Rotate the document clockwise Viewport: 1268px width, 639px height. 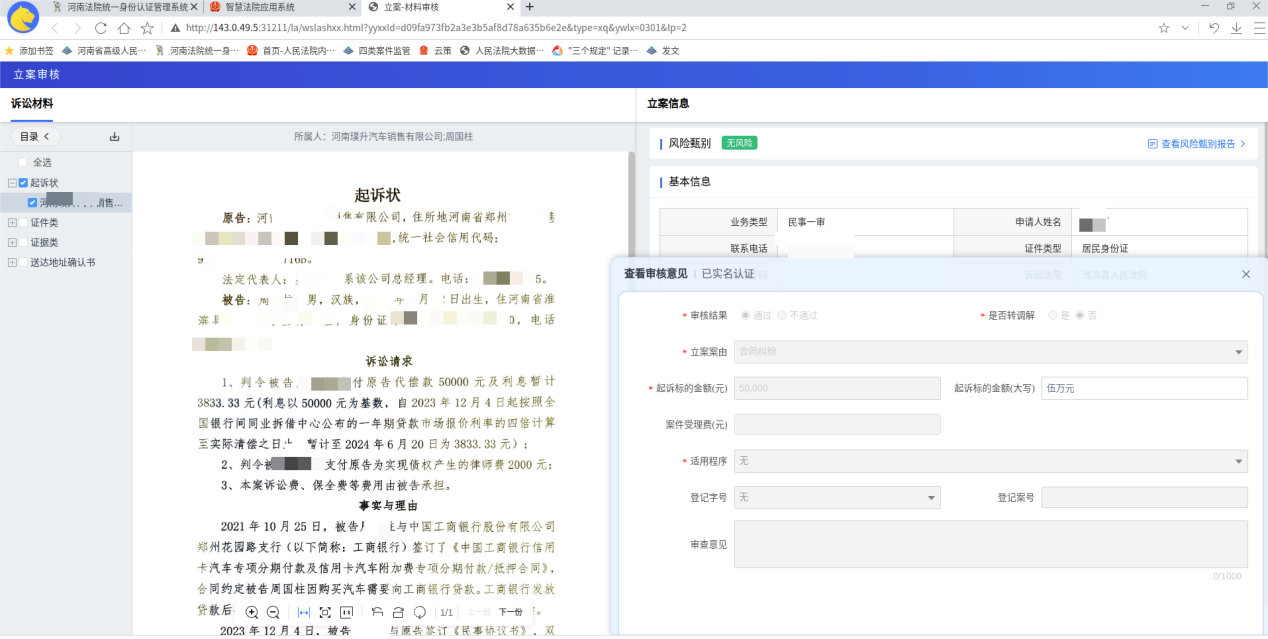[x=398, y=612]
